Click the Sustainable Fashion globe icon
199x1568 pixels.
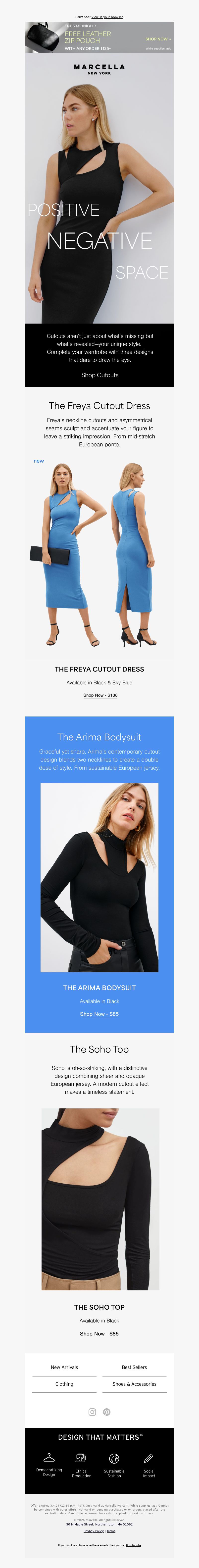pos(114,1458)
